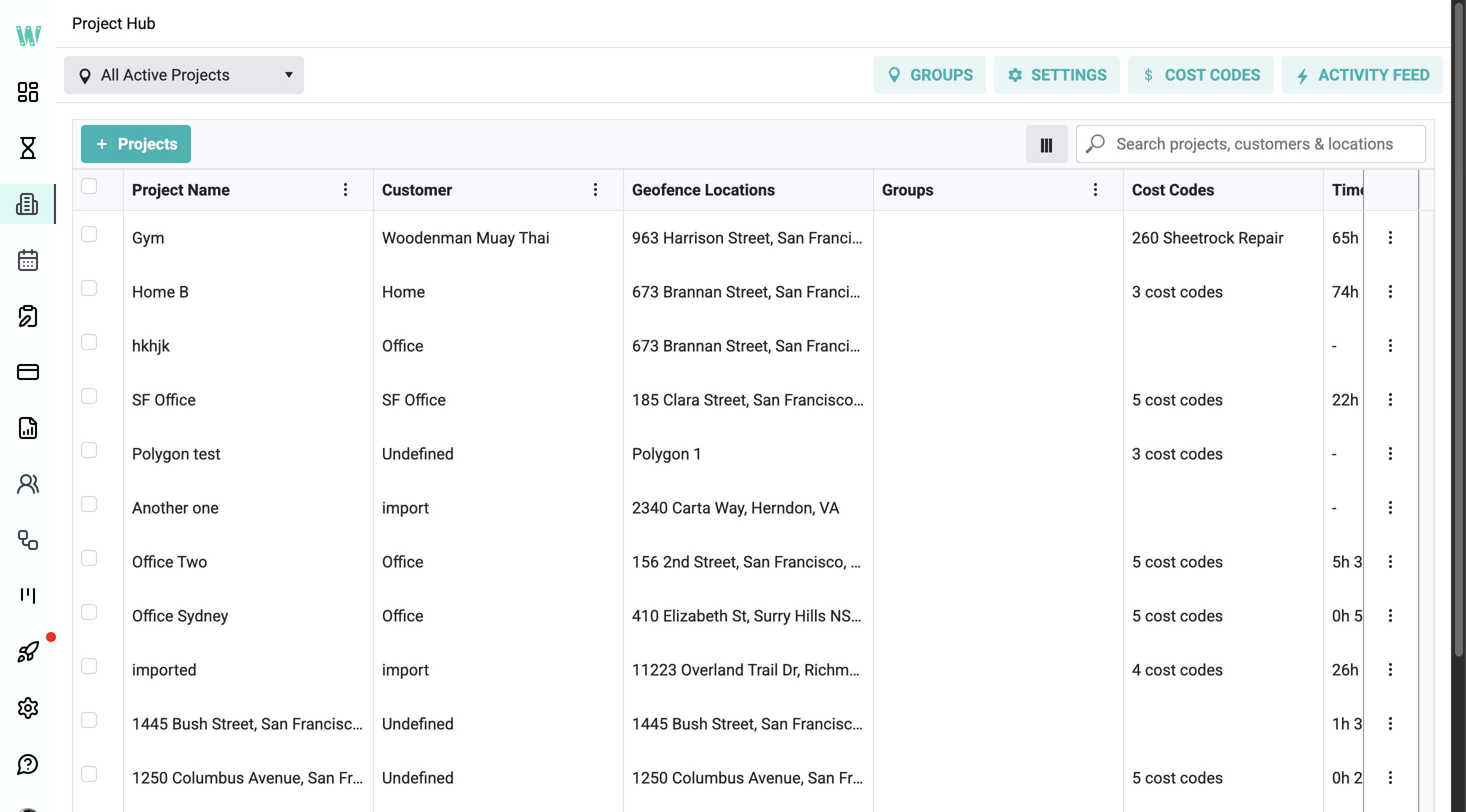Image resolution: width=1466 pixels, height=812 pixels.
Task: Open Groups column options menu
Action: point(1095,190)
